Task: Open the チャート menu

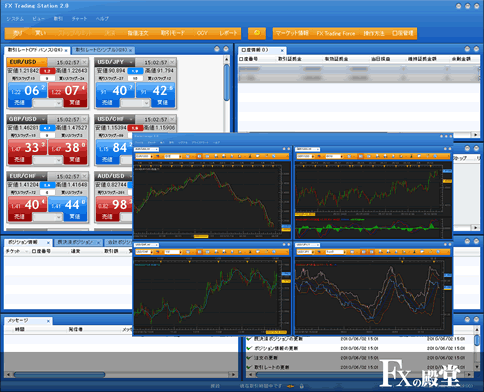Action: tap(79, 19)
